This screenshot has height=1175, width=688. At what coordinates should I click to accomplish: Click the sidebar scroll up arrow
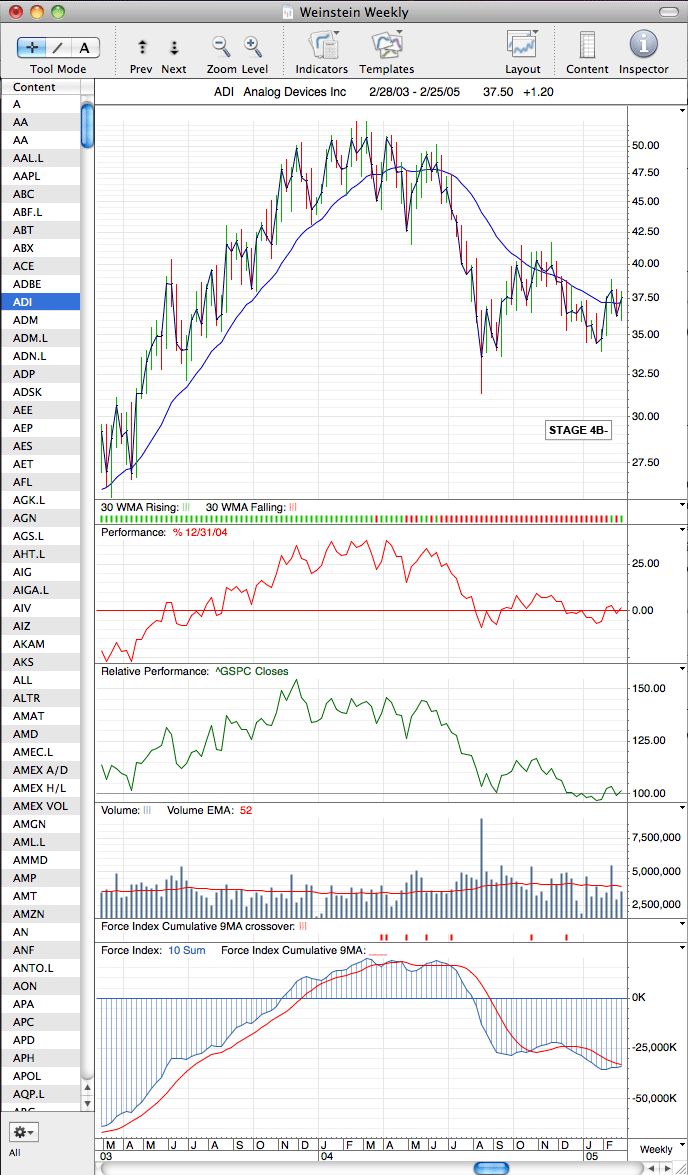coord(87,1087)
